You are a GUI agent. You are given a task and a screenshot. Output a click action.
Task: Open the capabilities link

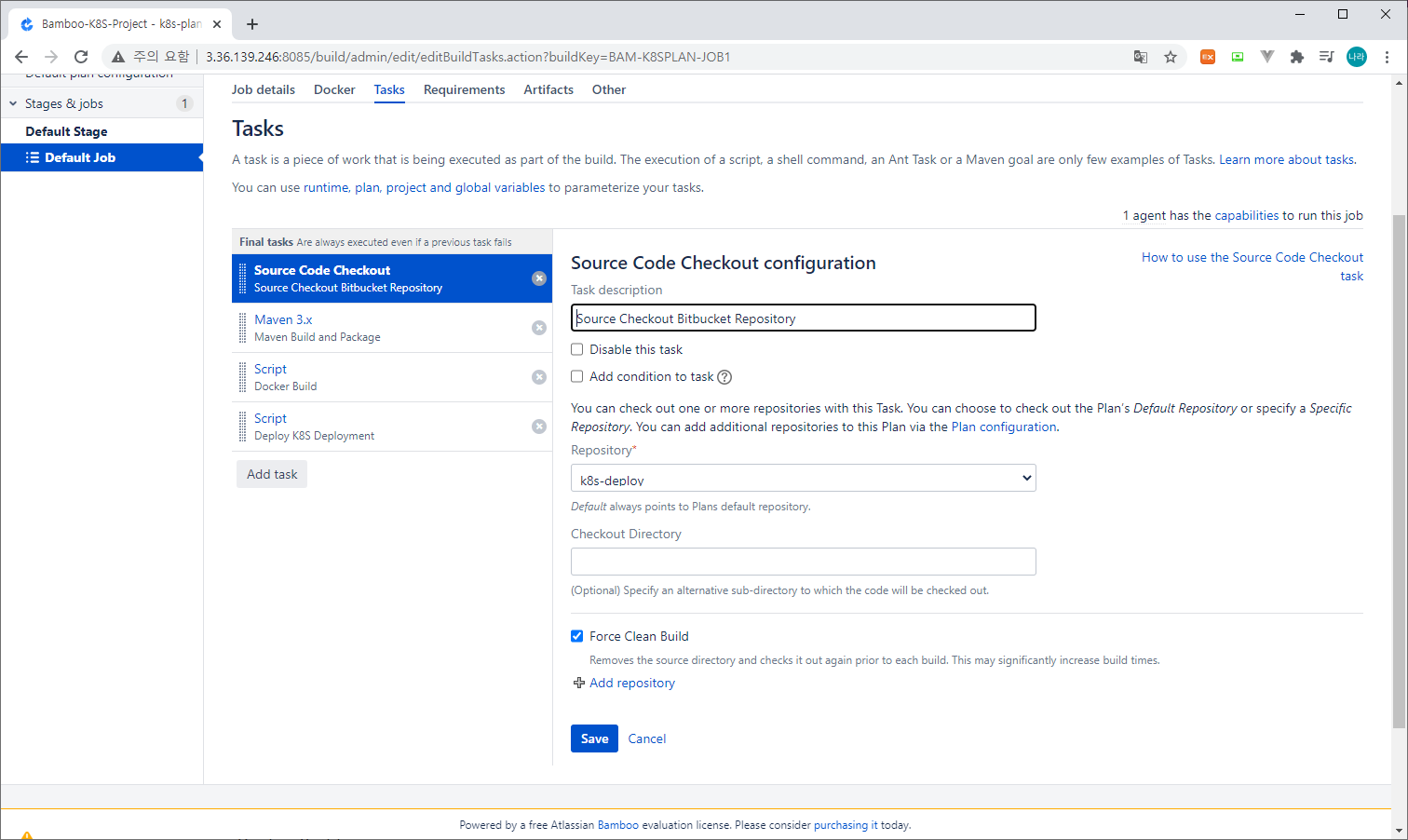pos(1247,215)
